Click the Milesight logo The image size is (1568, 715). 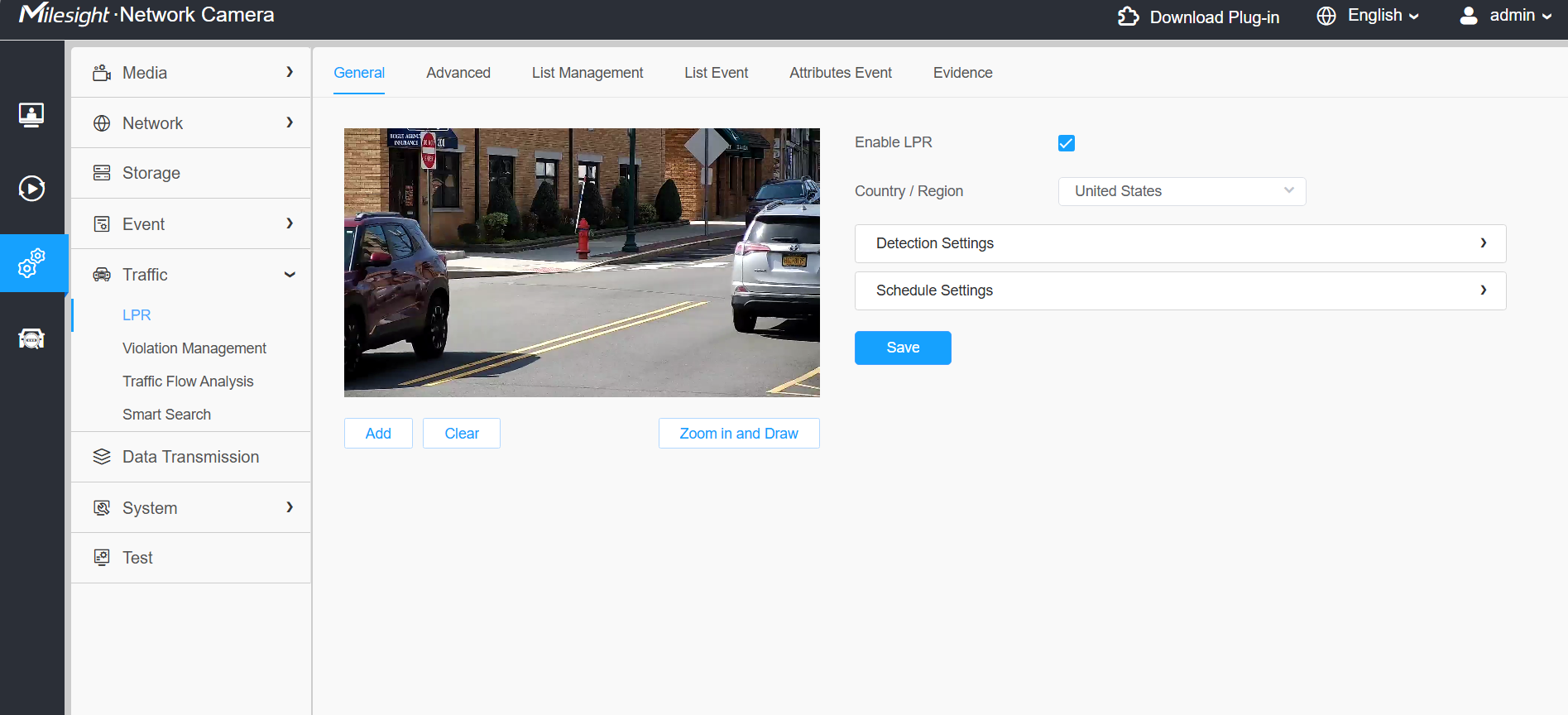64,15
